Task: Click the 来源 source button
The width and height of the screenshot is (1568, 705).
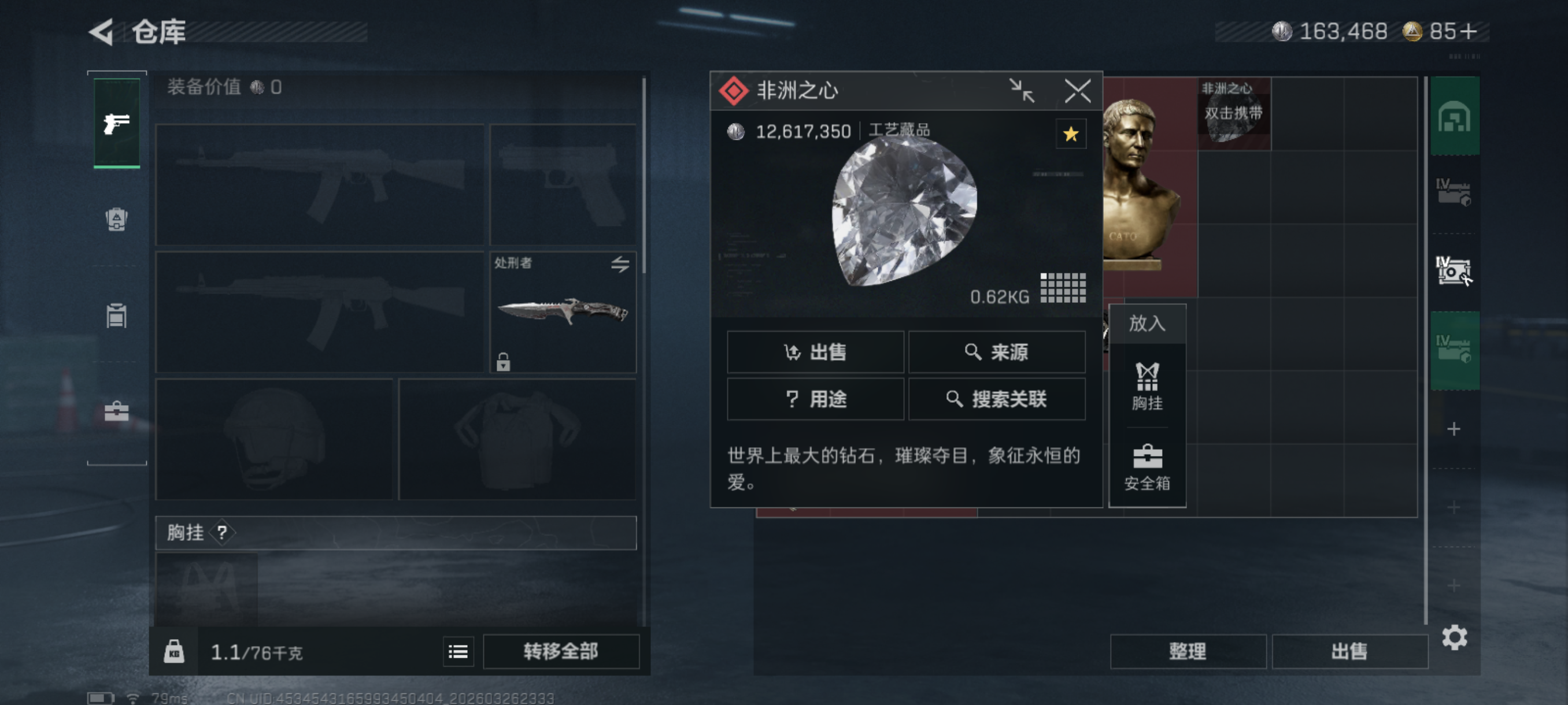Action: [x=996, y=351]
